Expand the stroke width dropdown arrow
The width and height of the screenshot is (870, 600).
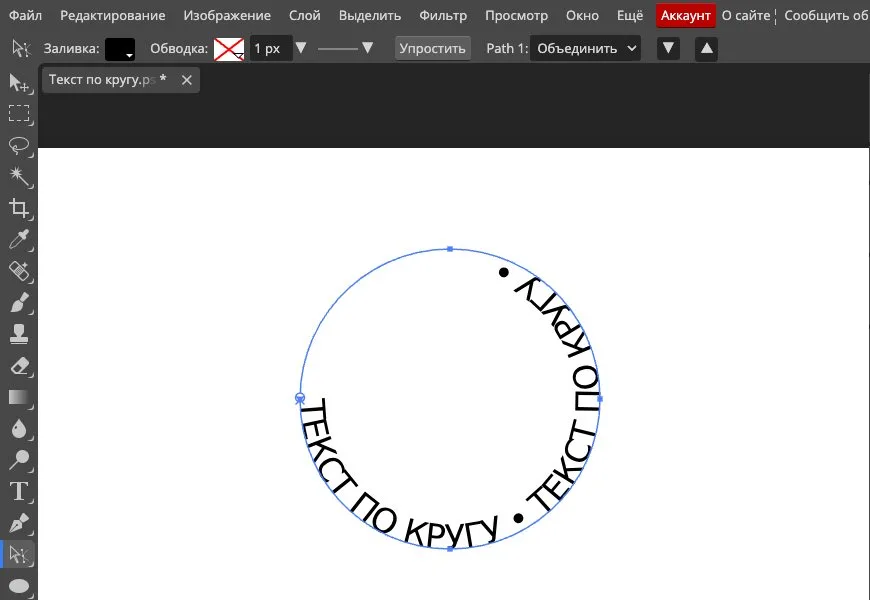301,48
